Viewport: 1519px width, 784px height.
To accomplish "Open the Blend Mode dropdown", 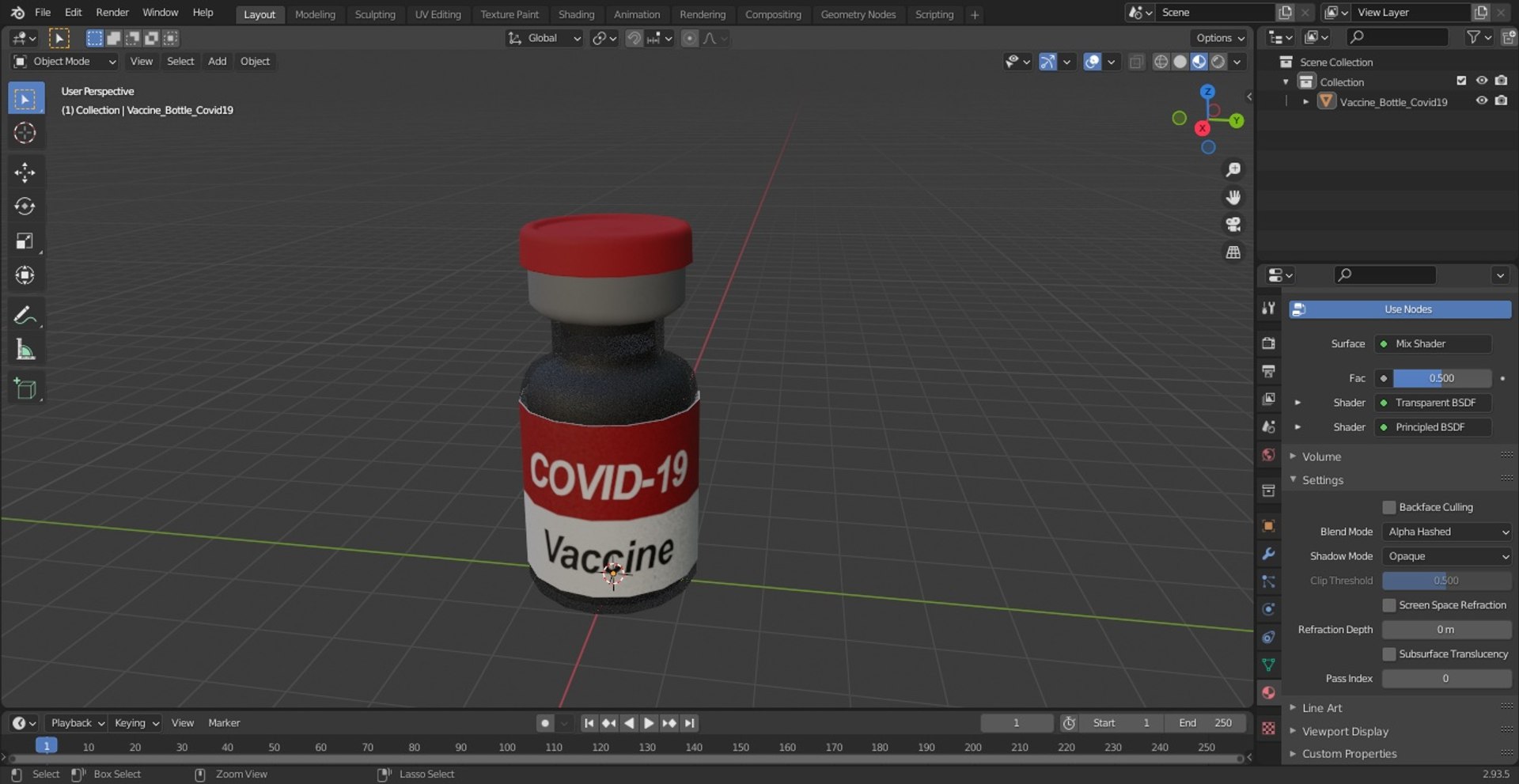I will coord(1447,532).
